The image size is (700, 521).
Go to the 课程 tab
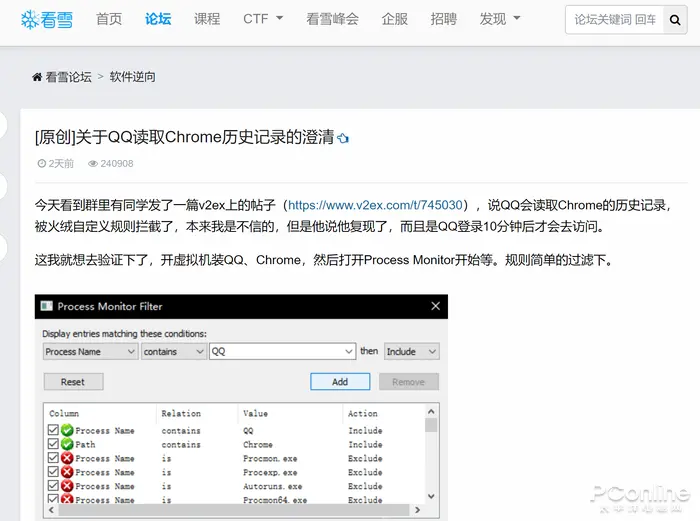(207, 19)
